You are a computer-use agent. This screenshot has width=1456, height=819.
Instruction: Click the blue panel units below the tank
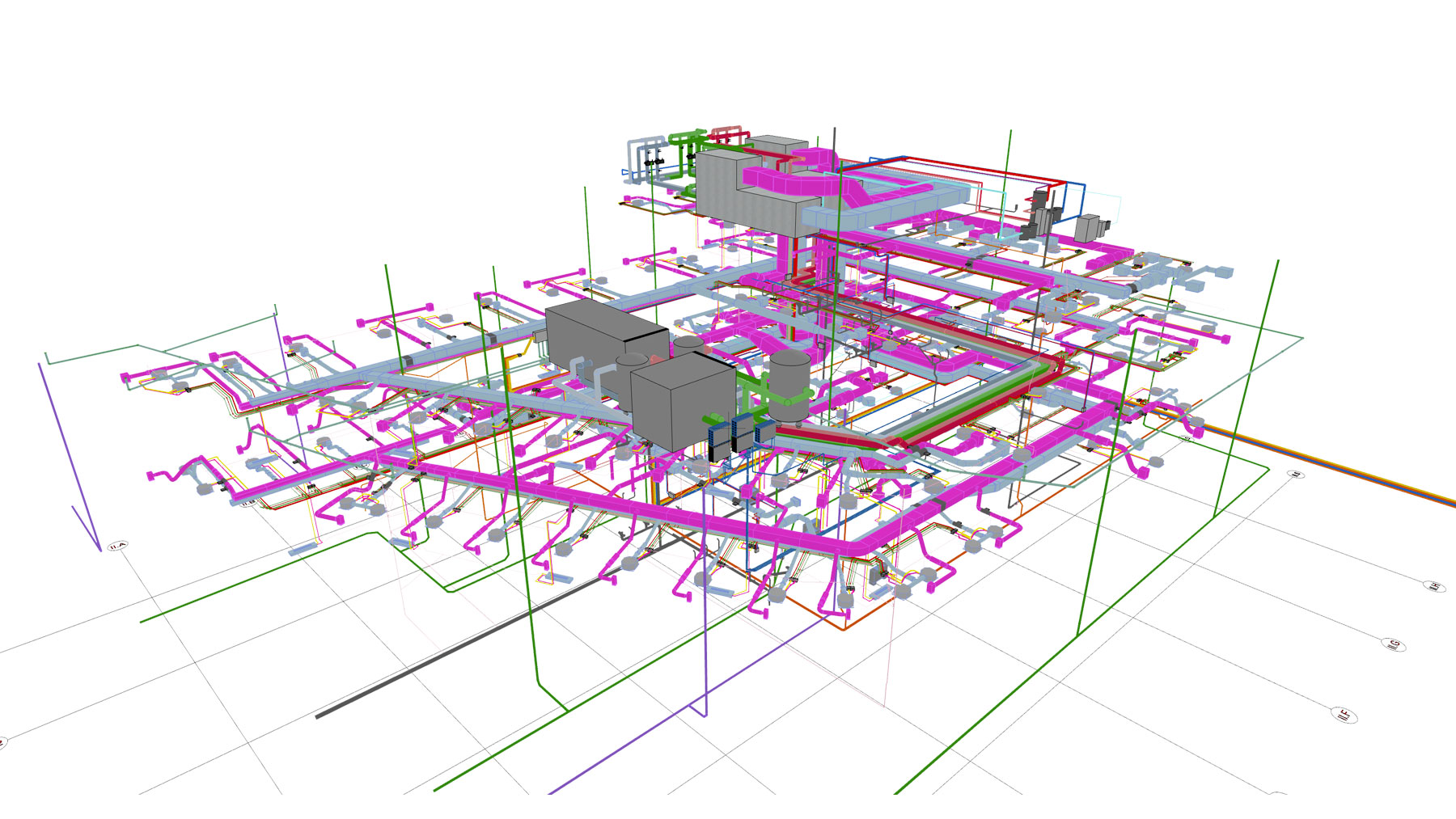click(x=739, y=437)
